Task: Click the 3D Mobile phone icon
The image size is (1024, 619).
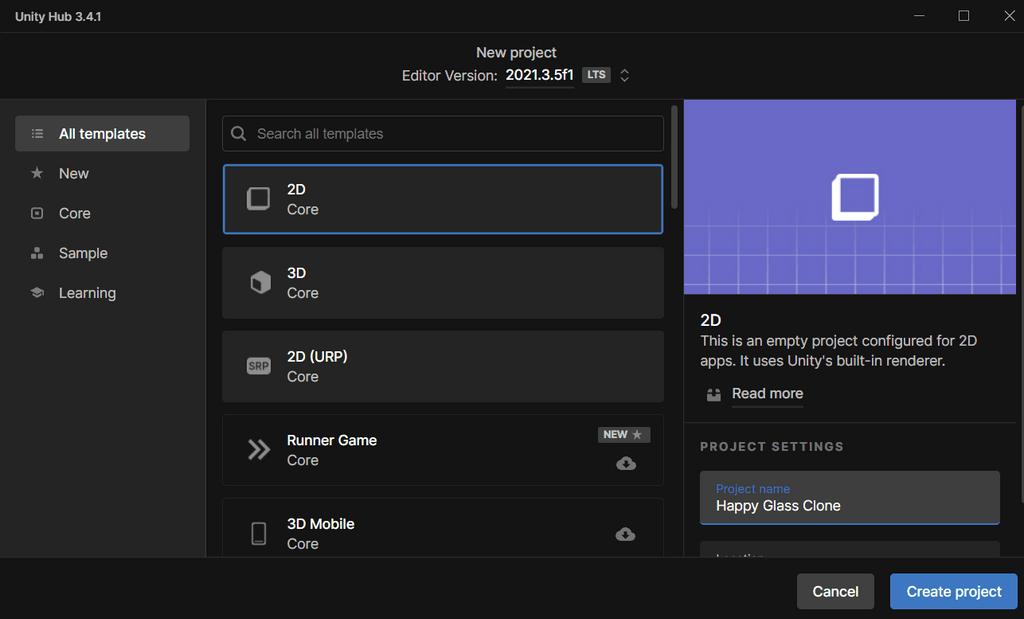Action: [259, 533]
